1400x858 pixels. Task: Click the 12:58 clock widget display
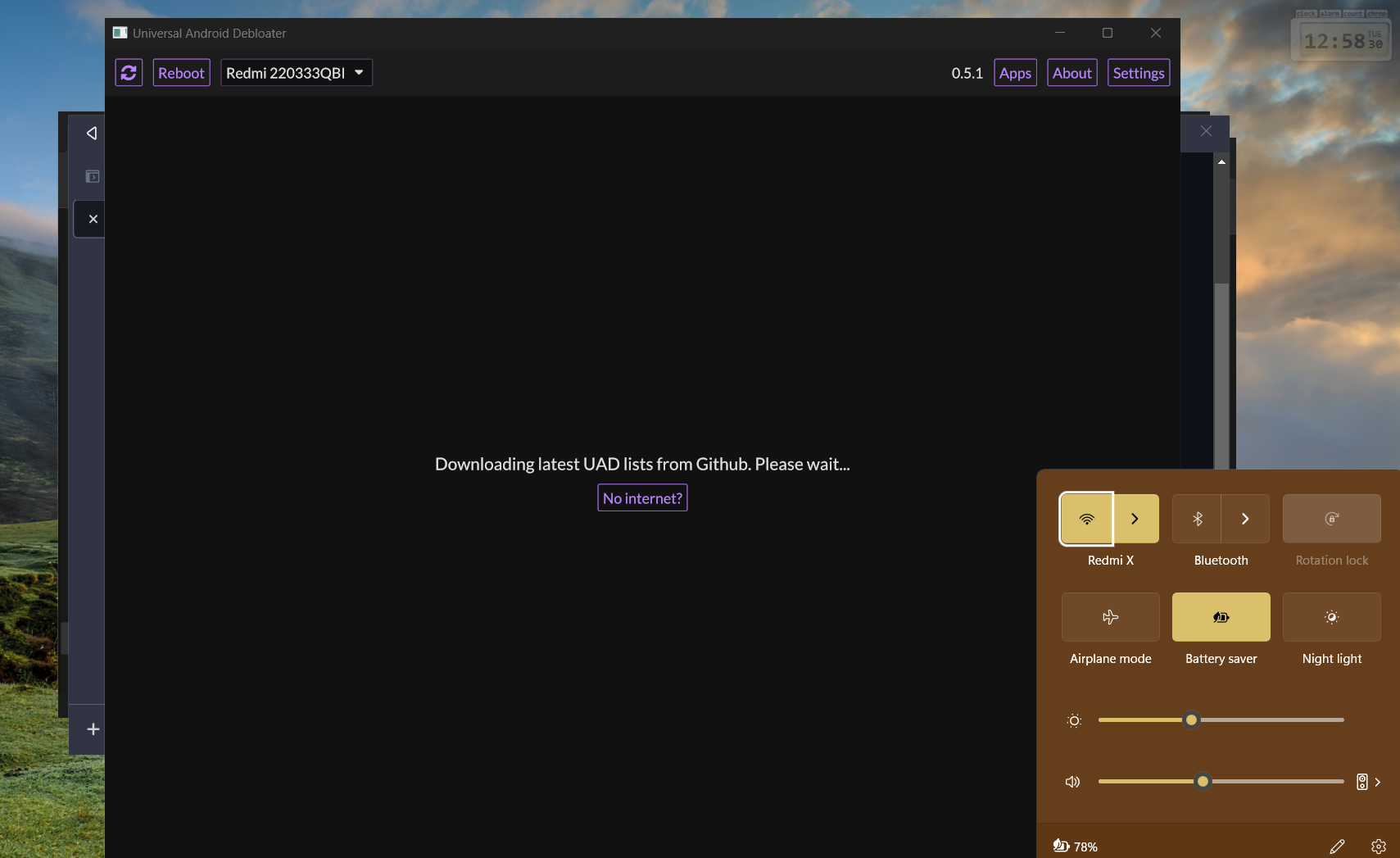1343,41
